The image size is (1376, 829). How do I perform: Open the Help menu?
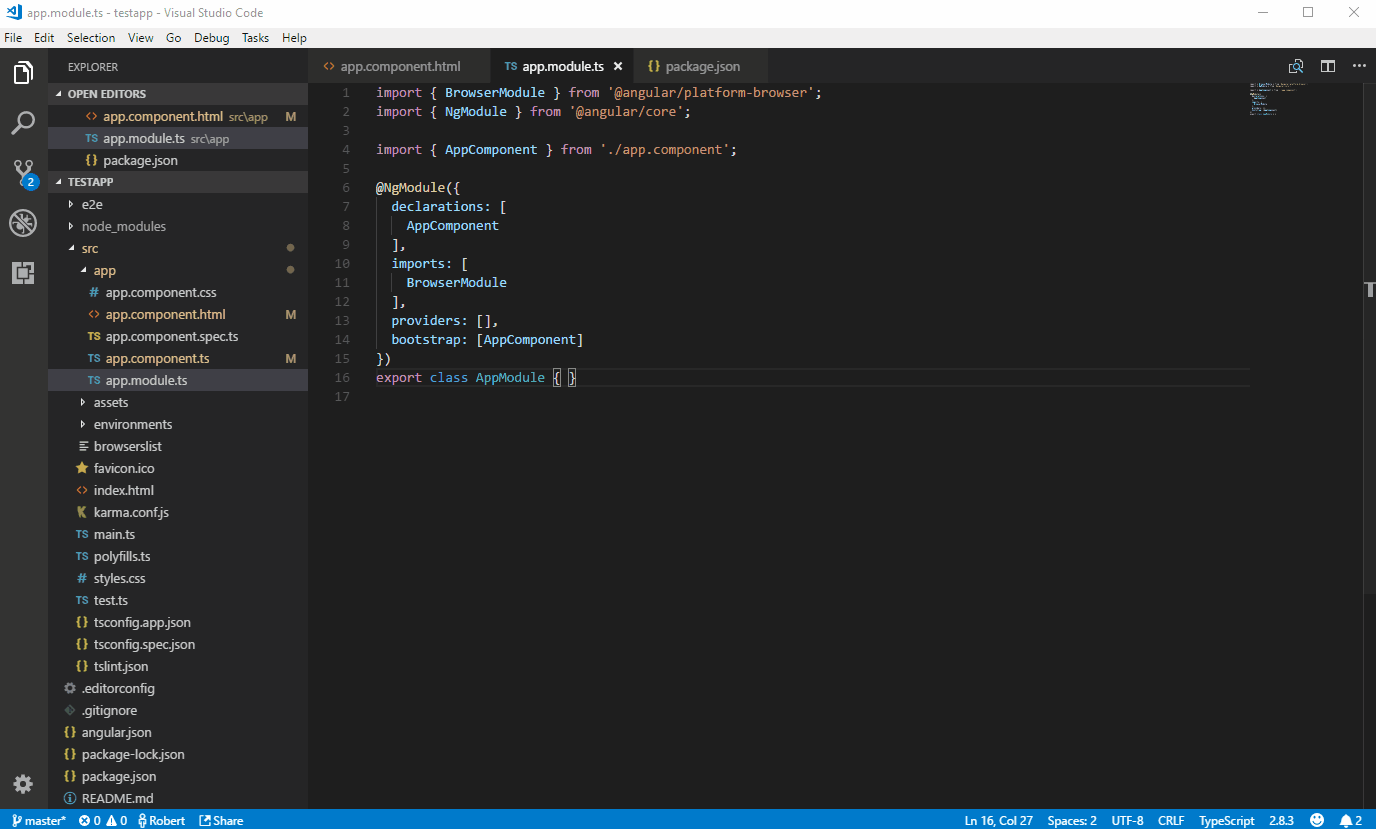coord(294,38)
